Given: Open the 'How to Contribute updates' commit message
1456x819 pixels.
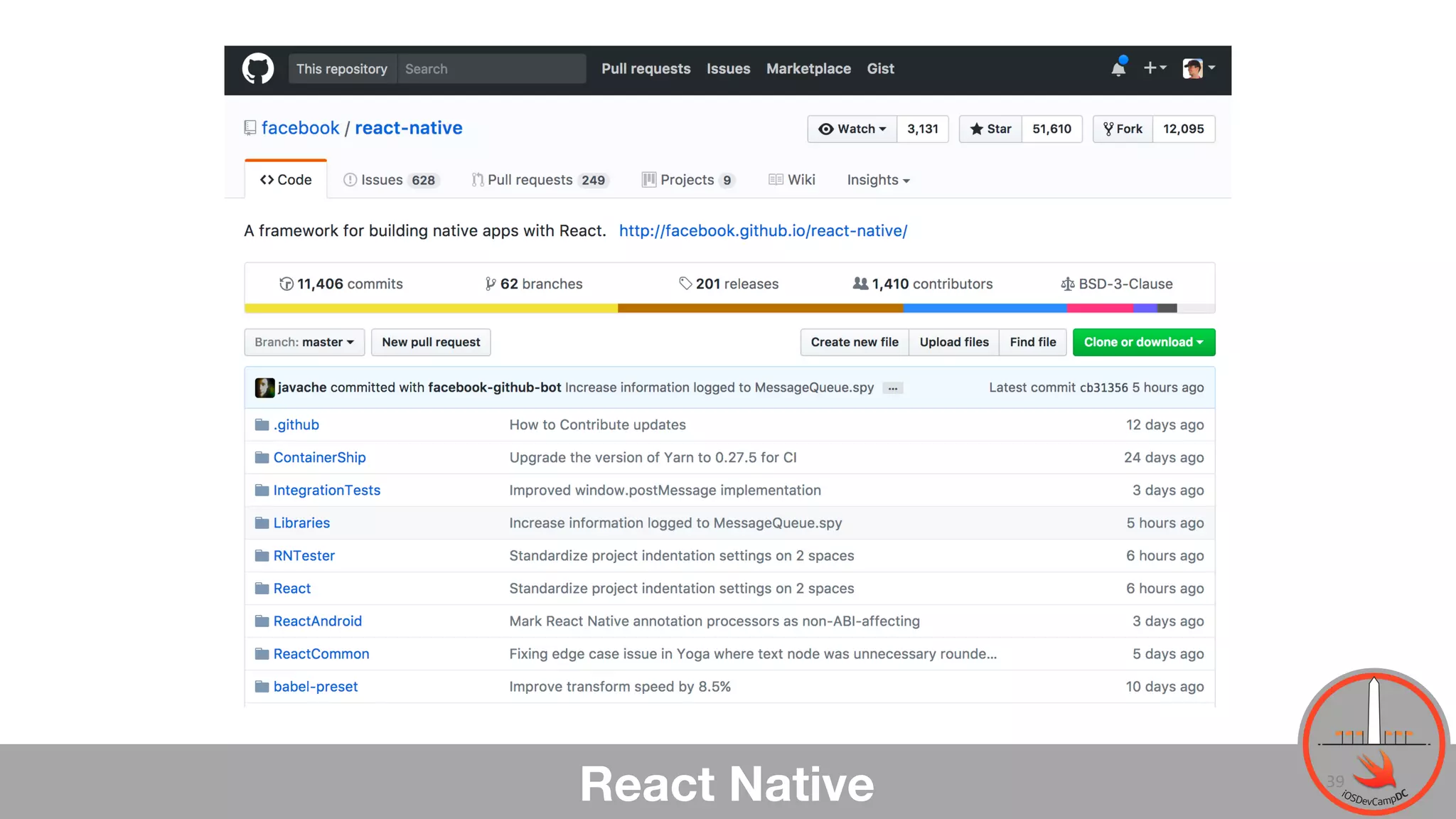Looking at the screenshot, I should 597,425.
